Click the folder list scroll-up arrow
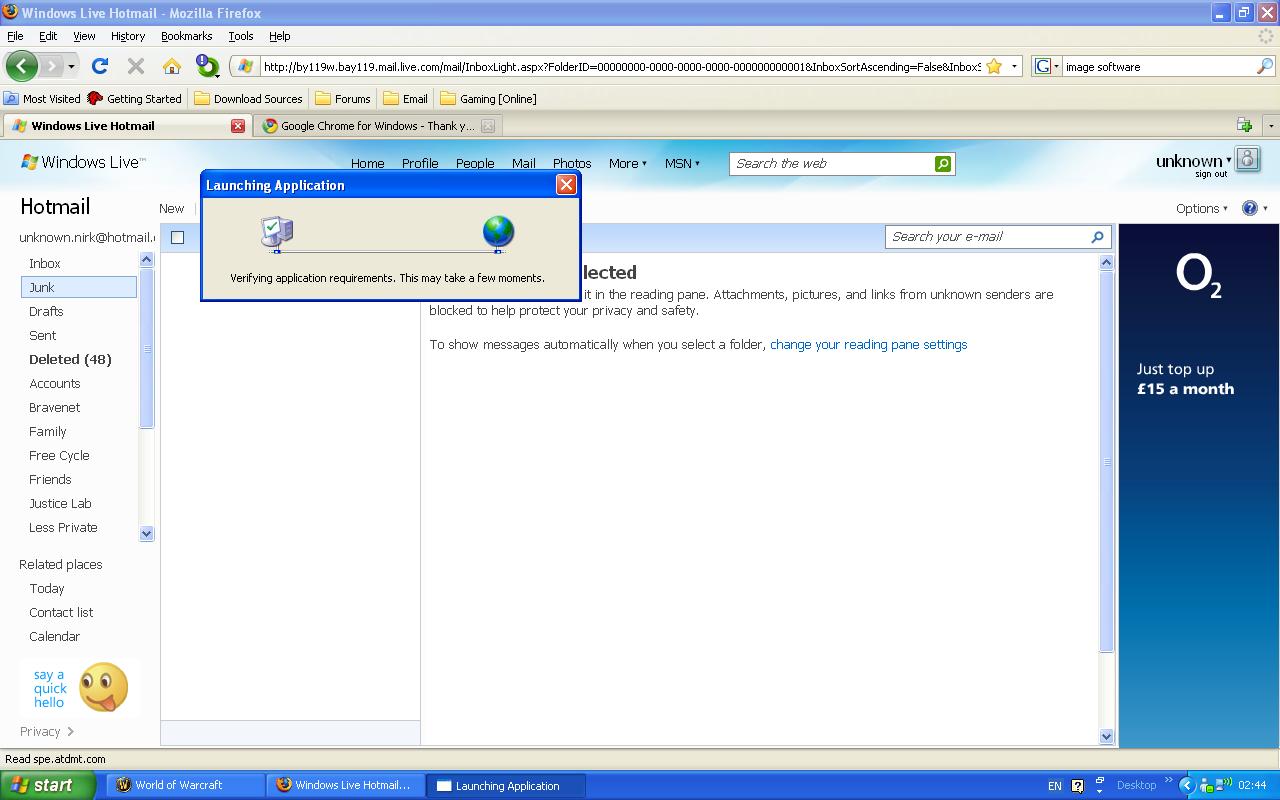Image resolution: width=1280 pixels, height=800 pixels. coord(147,260)
